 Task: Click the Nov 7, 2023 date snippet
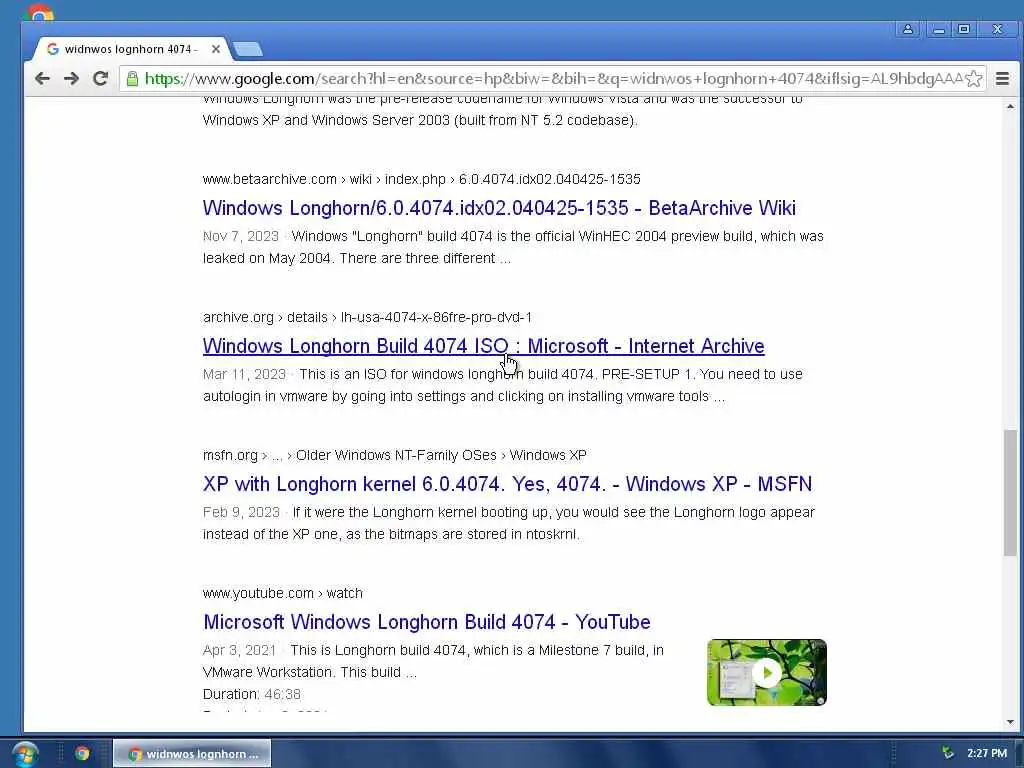[x=240, y=236]
